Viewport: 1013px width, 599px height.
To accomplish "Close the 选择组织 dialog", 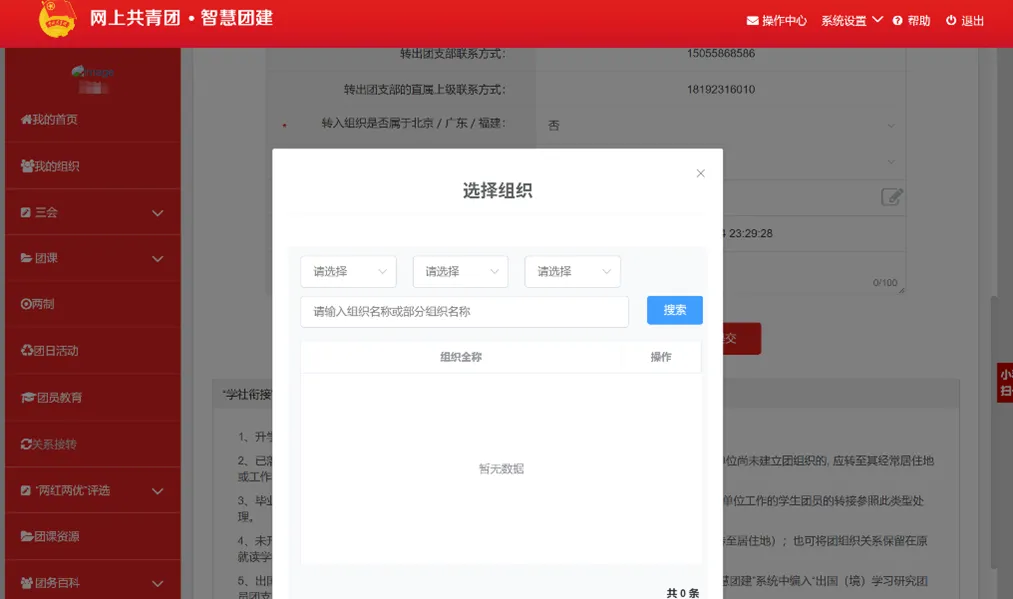I will click(x=700, y=173).
